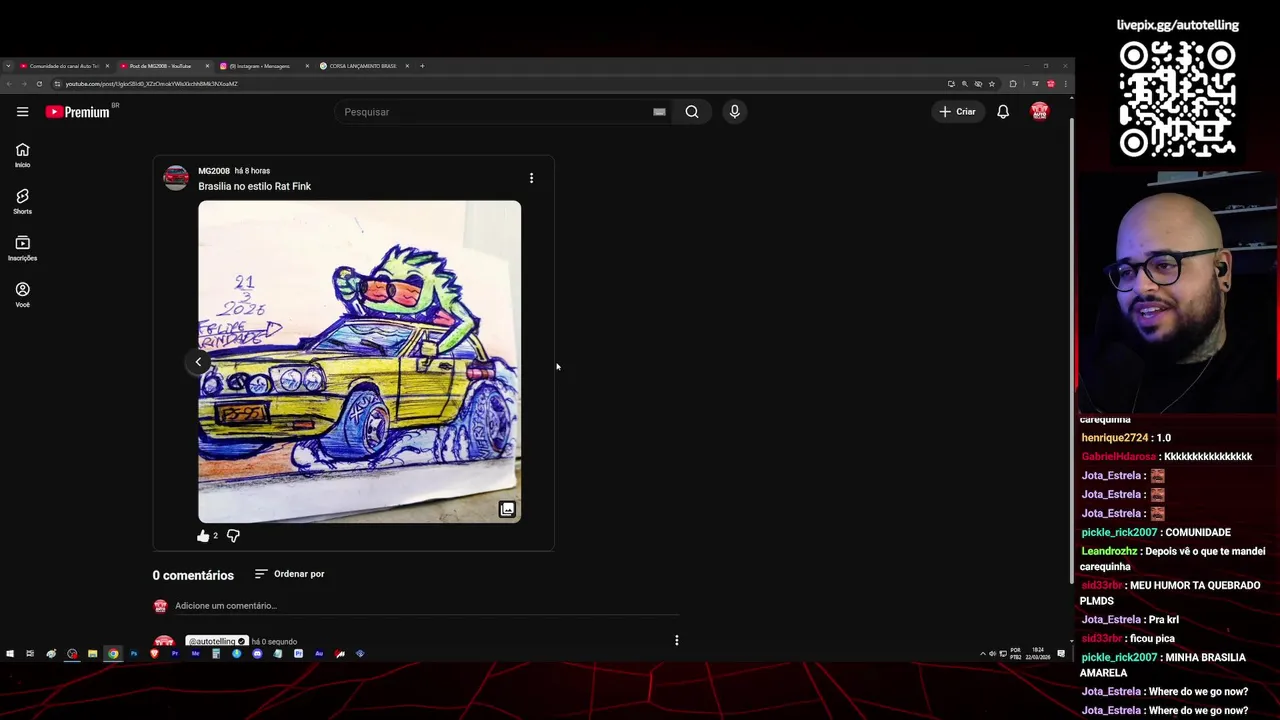This screenshot has width=1280, height=720.
Task: Click the multi-image gallery icon
Action: coord(507,509)
